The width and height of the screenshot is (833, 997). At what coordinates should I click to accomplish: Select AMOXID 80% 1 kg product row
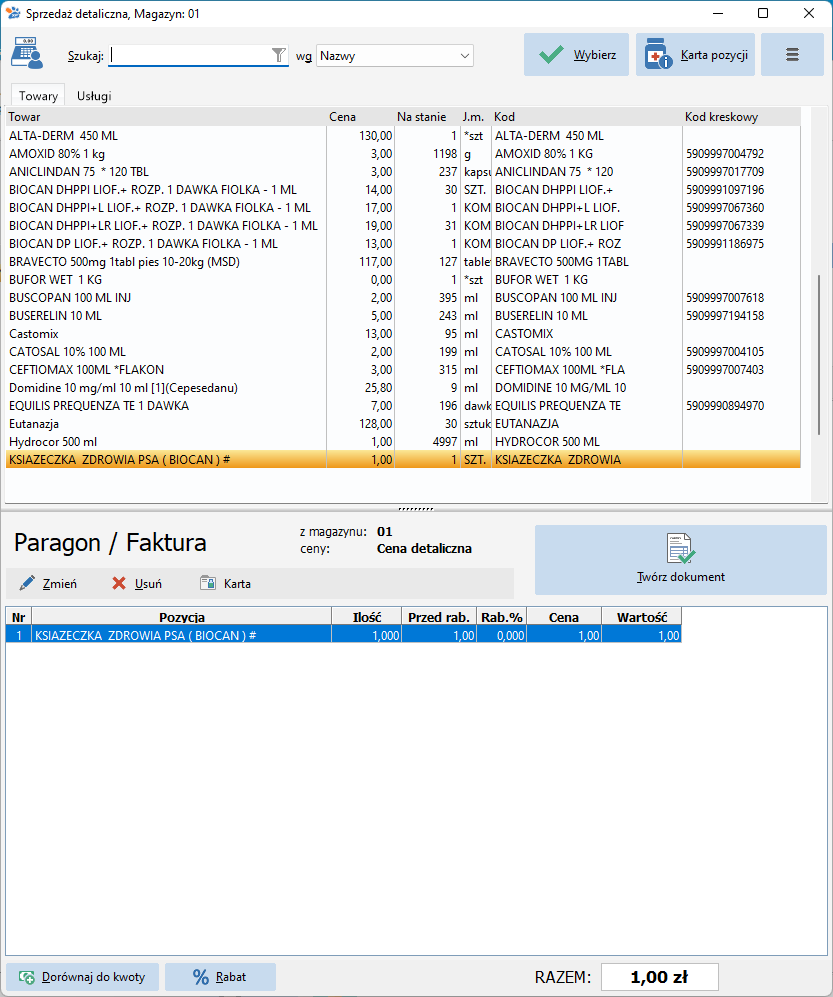click(403, 154)
